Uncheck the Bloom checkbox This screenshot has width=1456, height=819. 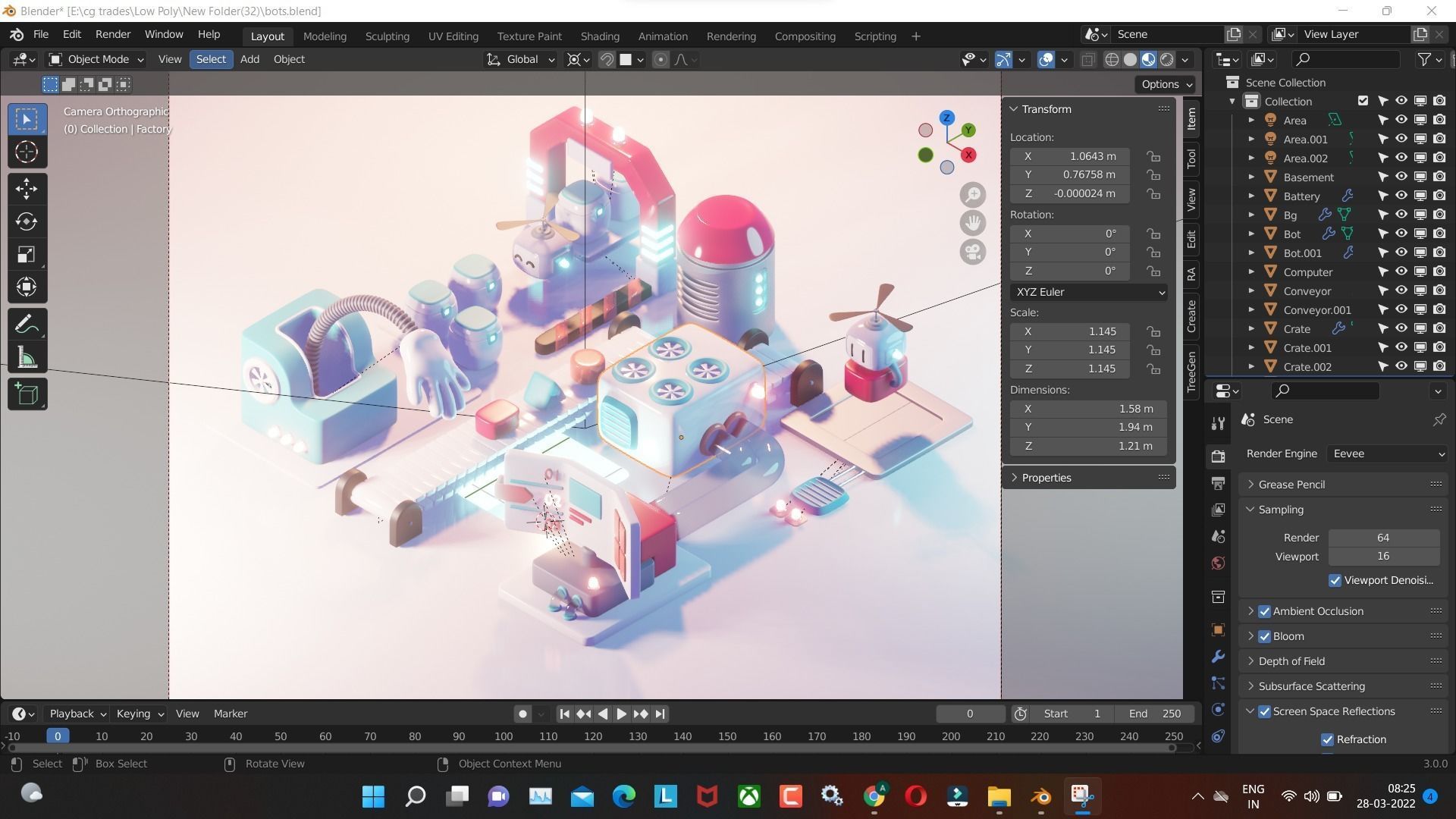1265,636
